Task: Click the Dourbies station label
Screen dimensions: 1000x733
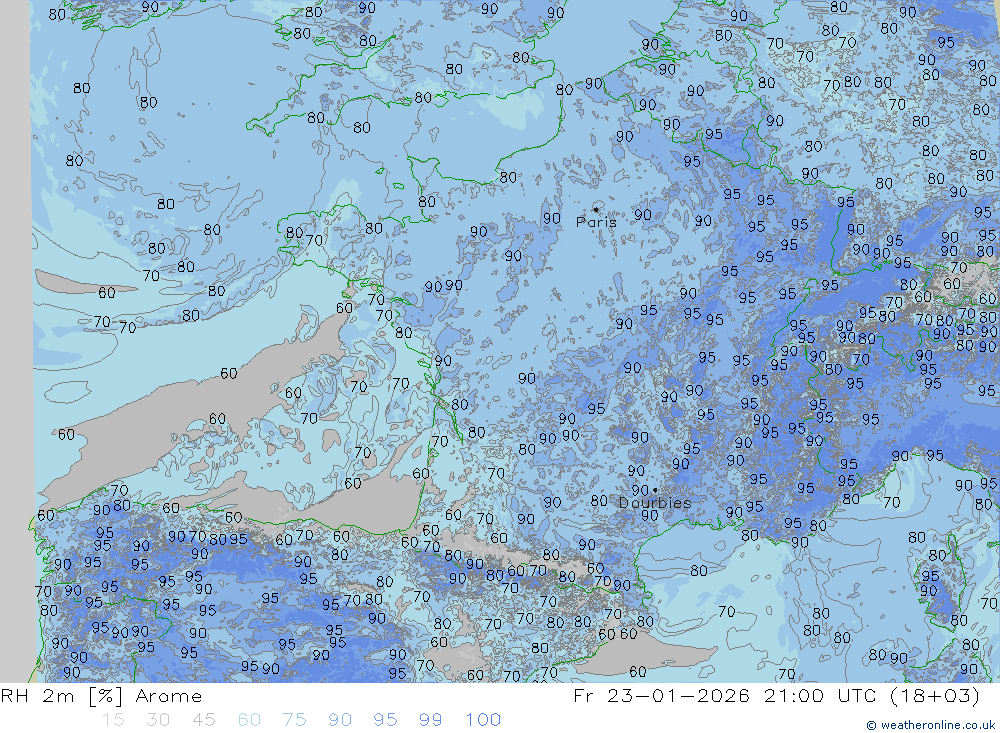Action: [655, 503]
